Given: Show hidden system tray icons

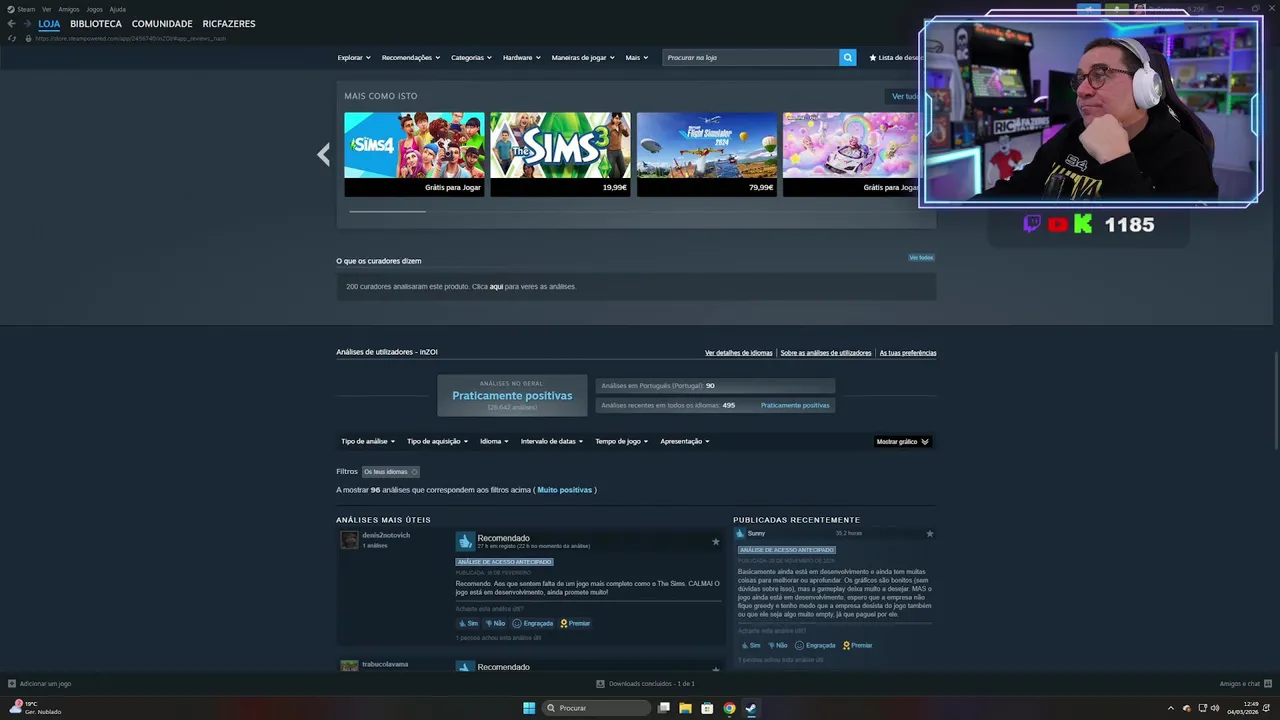Looking at the screenshot, I should (1171, 708).
